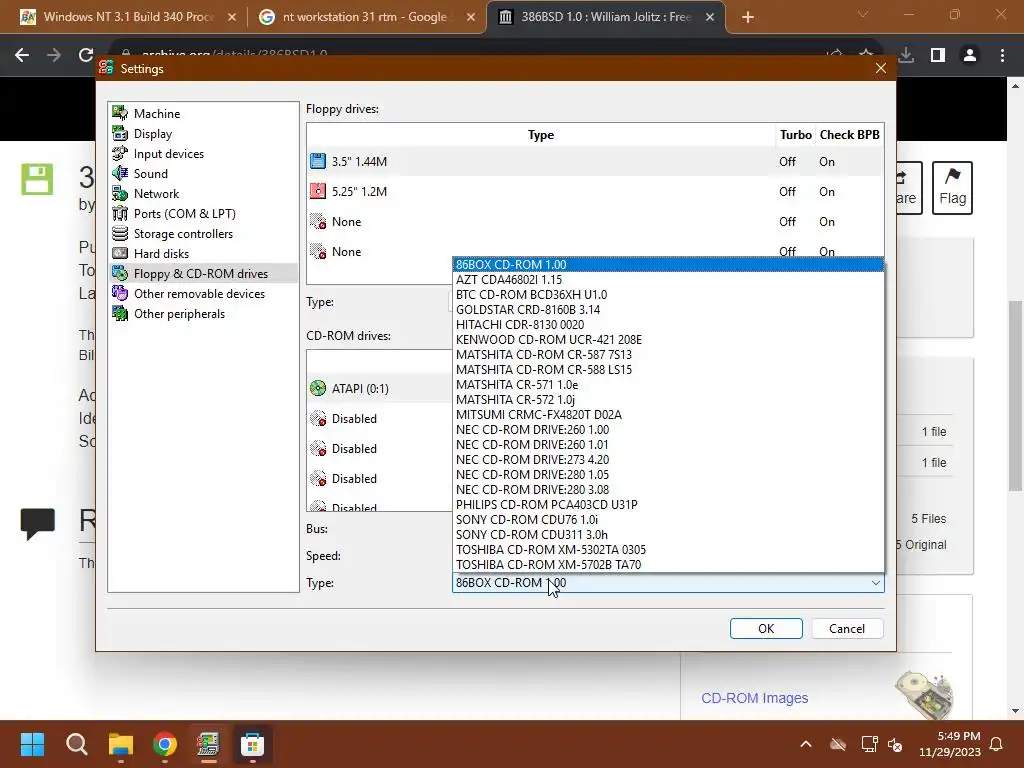The height and width of the screenshot is (768, 1024).
Task: Choose MATSHITA CD-ROM CR-588 LS15
Action: 668,370
